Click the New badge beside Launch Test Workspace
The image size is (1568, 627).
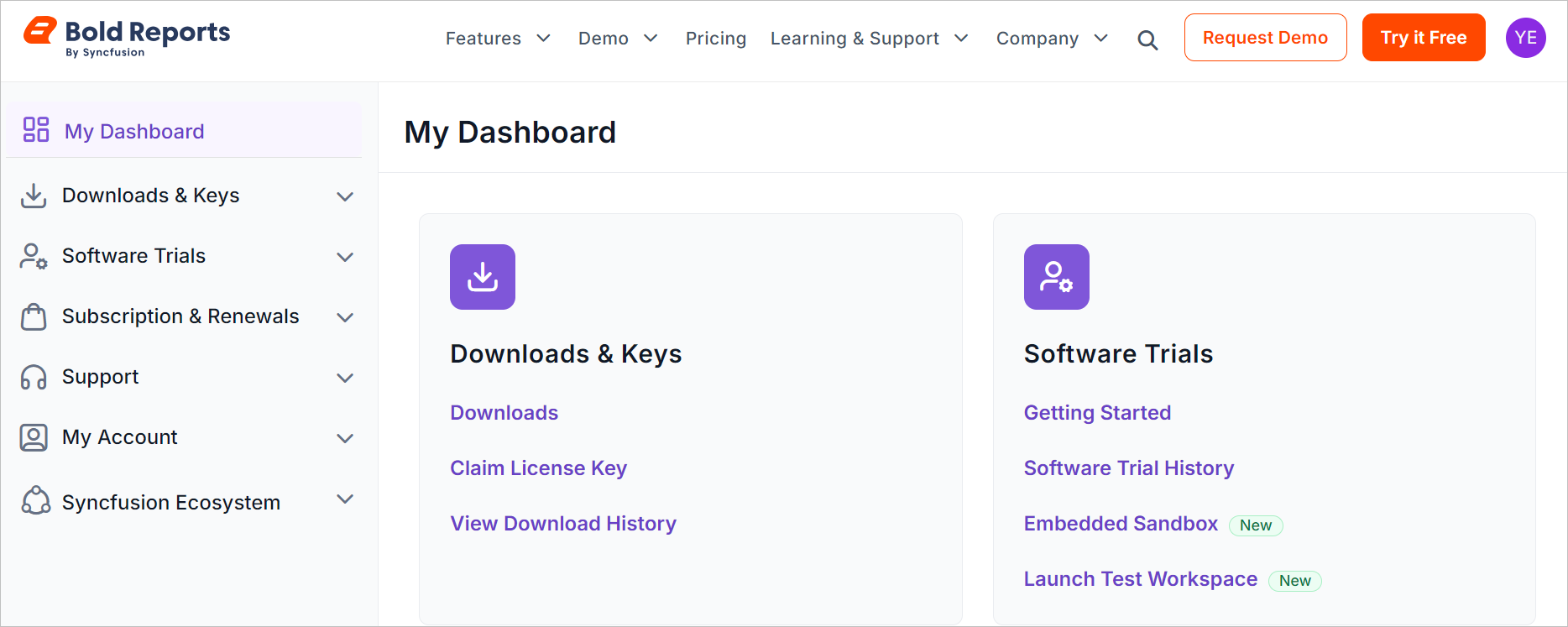[x=1295, y=581]
